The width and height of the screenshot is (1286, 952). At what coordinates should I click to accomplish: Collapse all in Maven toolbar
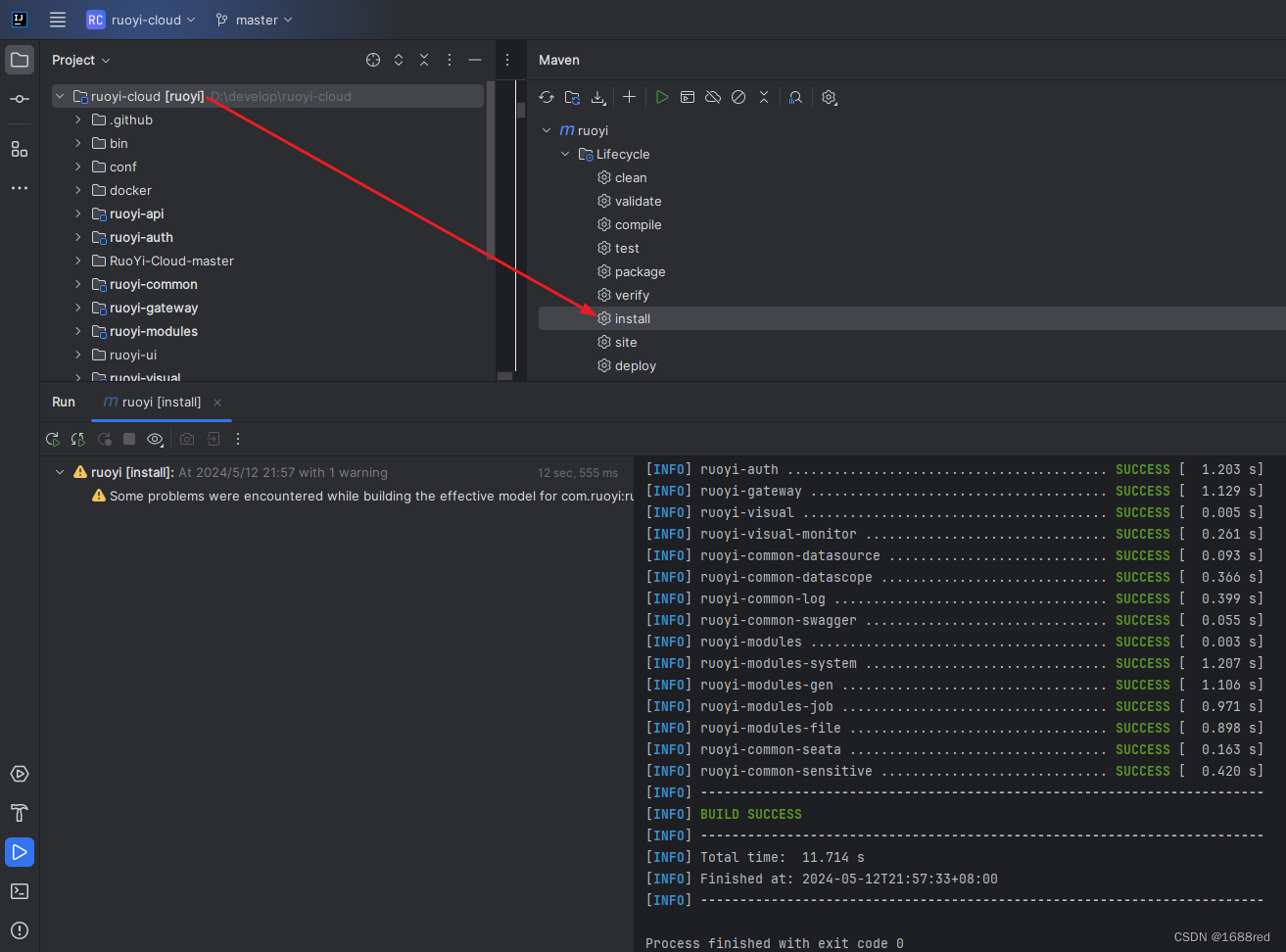764,97
